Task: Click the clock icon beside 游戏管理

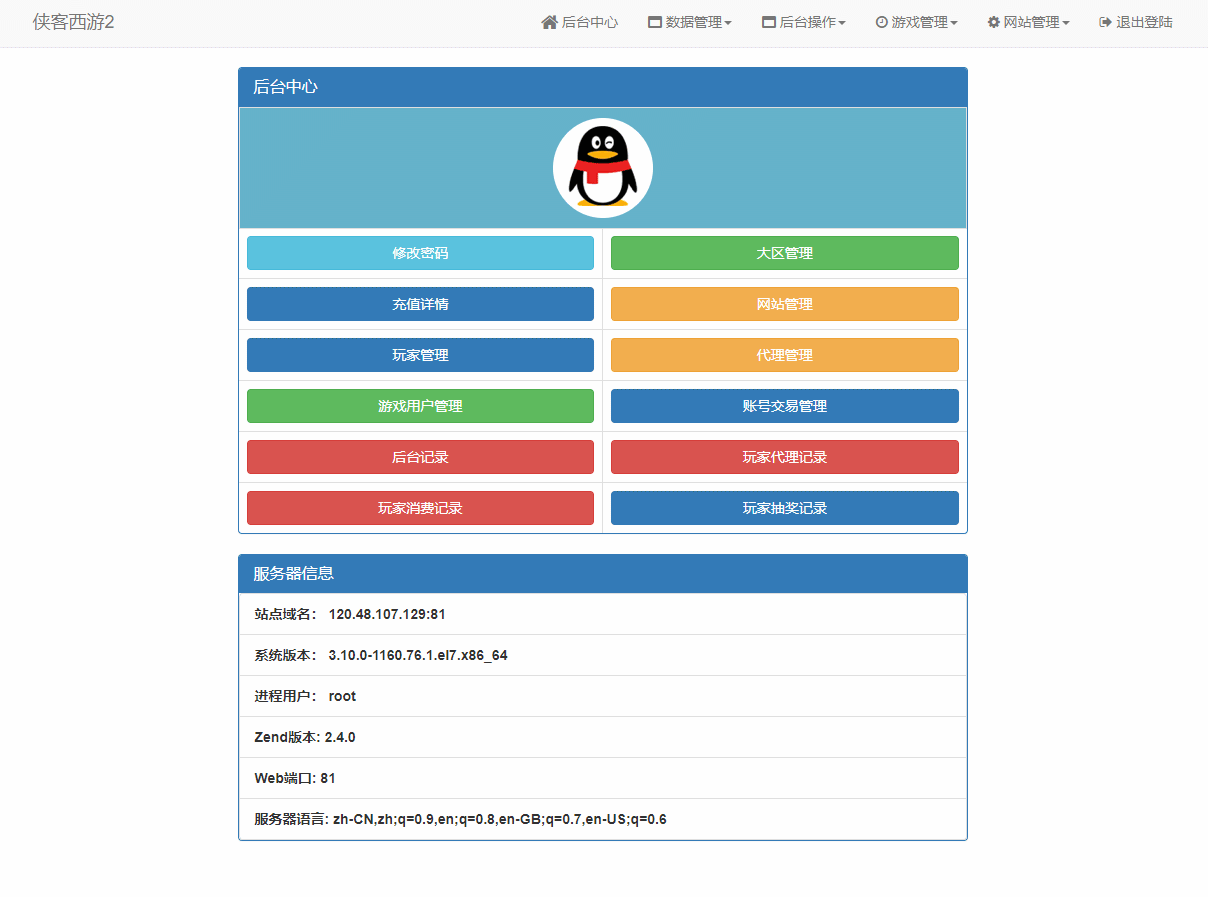Action: pos(881,21)
